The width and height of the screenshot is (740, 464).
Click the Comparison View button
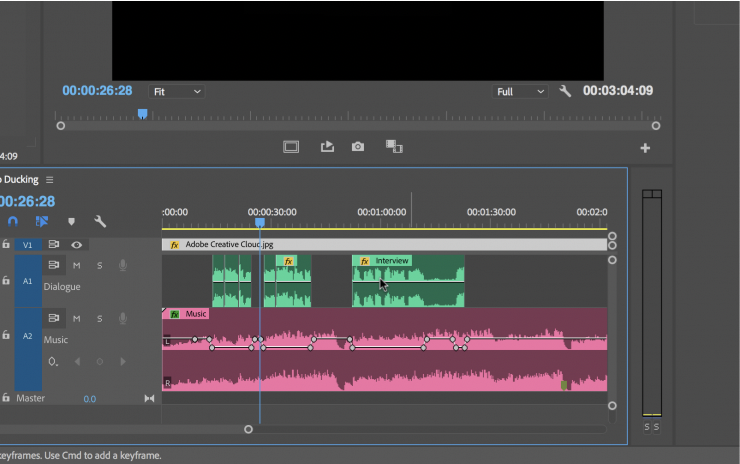[x=394, y=147]
